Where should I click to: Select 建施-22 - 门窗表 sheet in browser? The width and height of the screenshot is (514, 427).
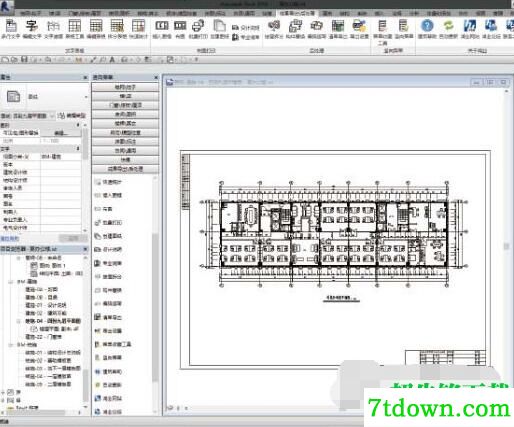44,337
